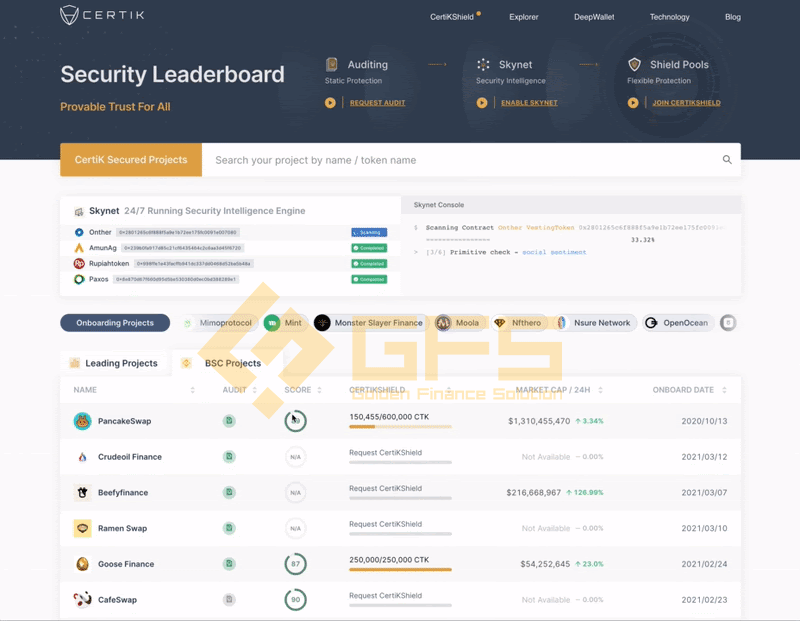Click PancakeSwap CertiKShield progress bar

click(401, 427)
